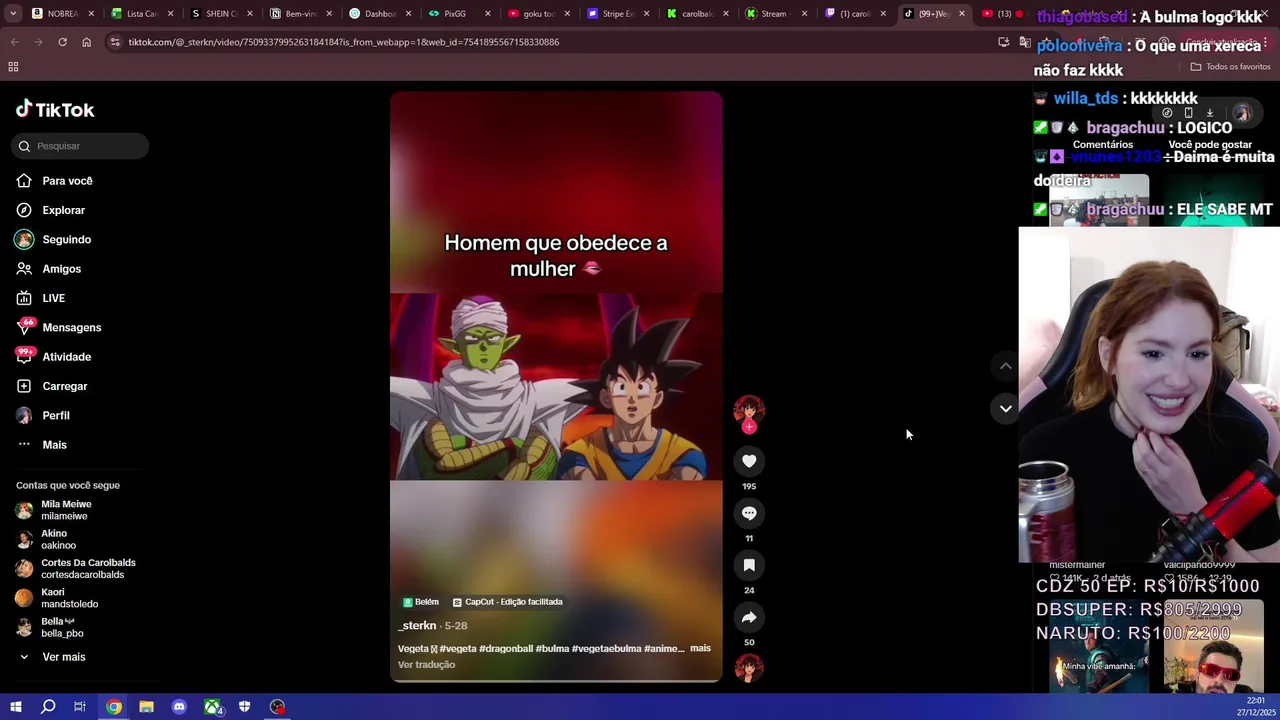The width and height of the screenshot is (1280, 720).
Task: Open Kaori's followed account
Action: pos(69,598)
